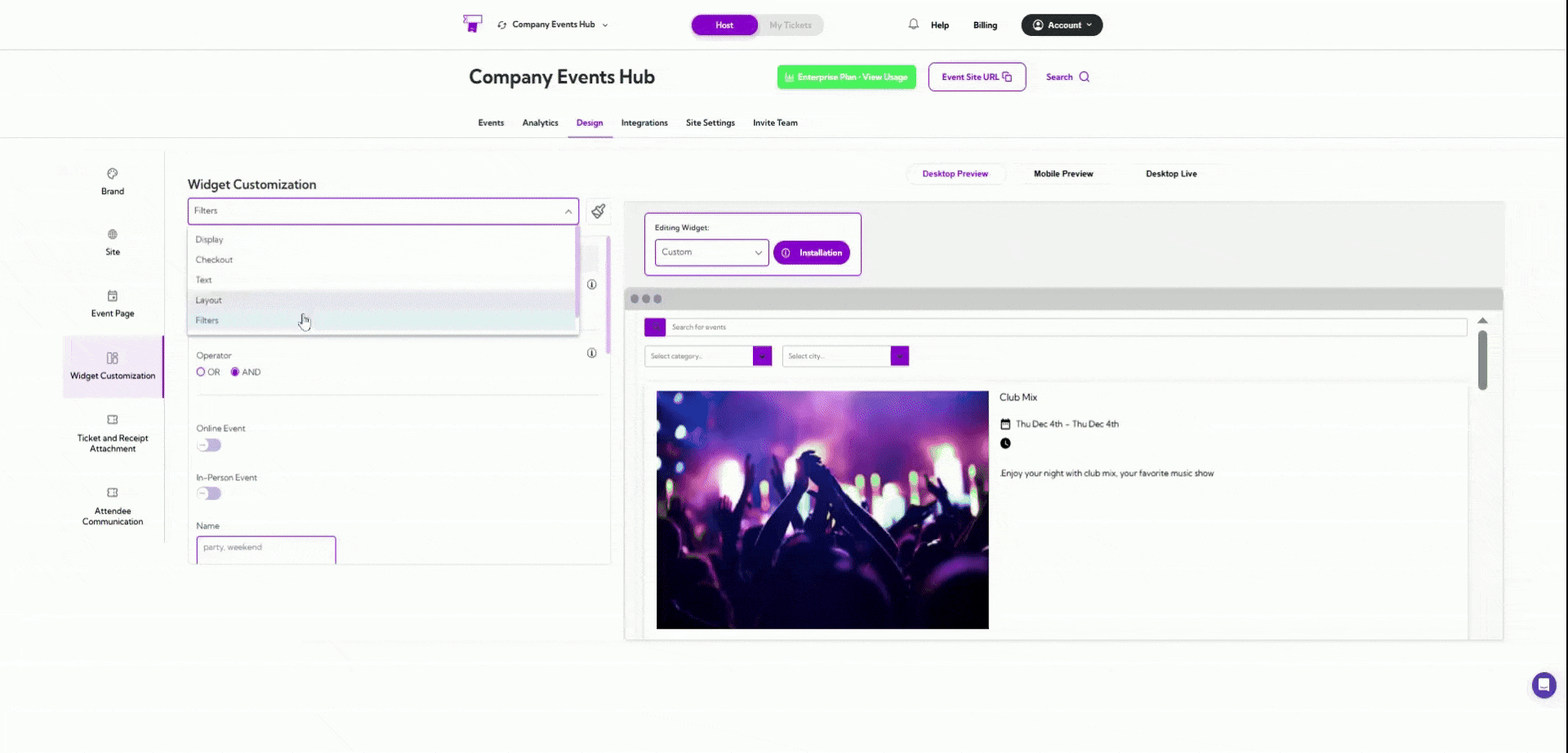Open the Design tab
Screen dimensions: 1568x753
click(x=590, y=123)
